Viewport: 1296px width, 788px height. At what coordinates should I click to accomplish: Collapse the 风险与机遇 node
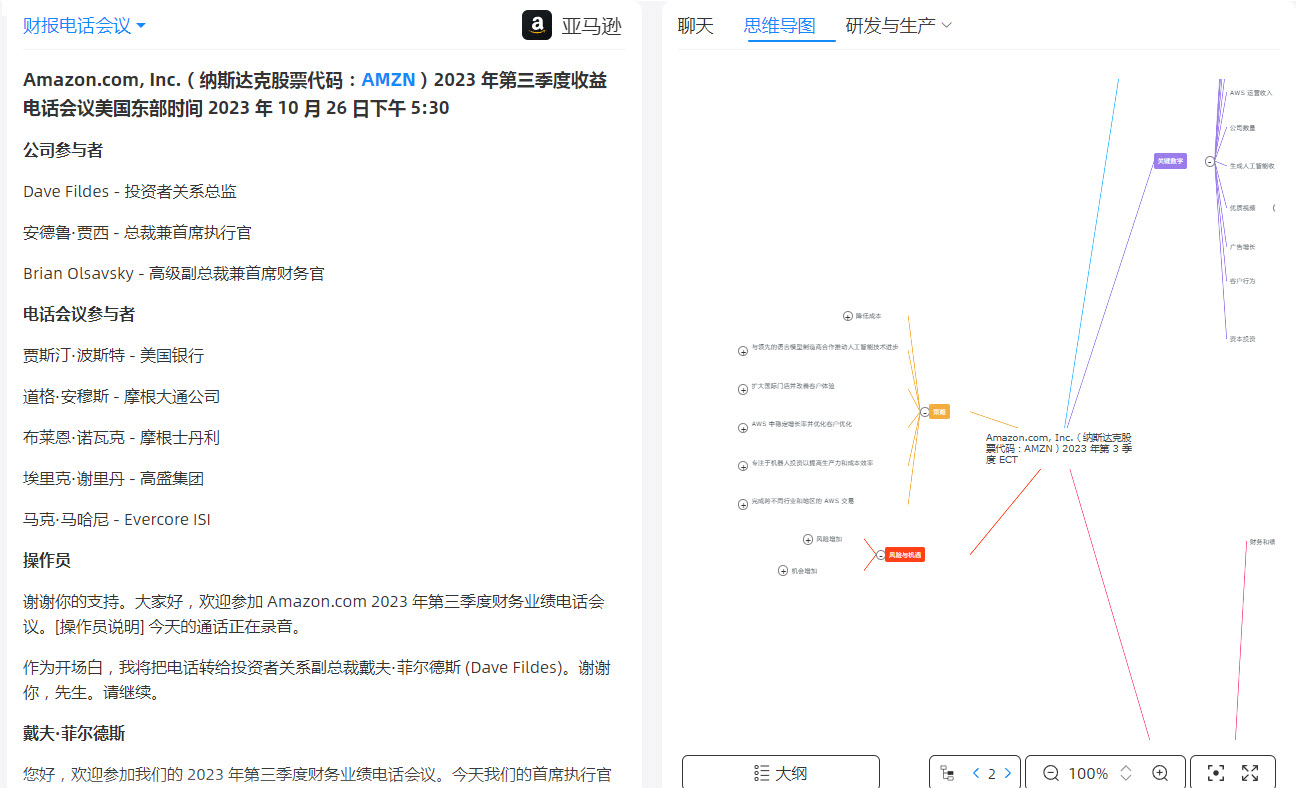point(880,554)
